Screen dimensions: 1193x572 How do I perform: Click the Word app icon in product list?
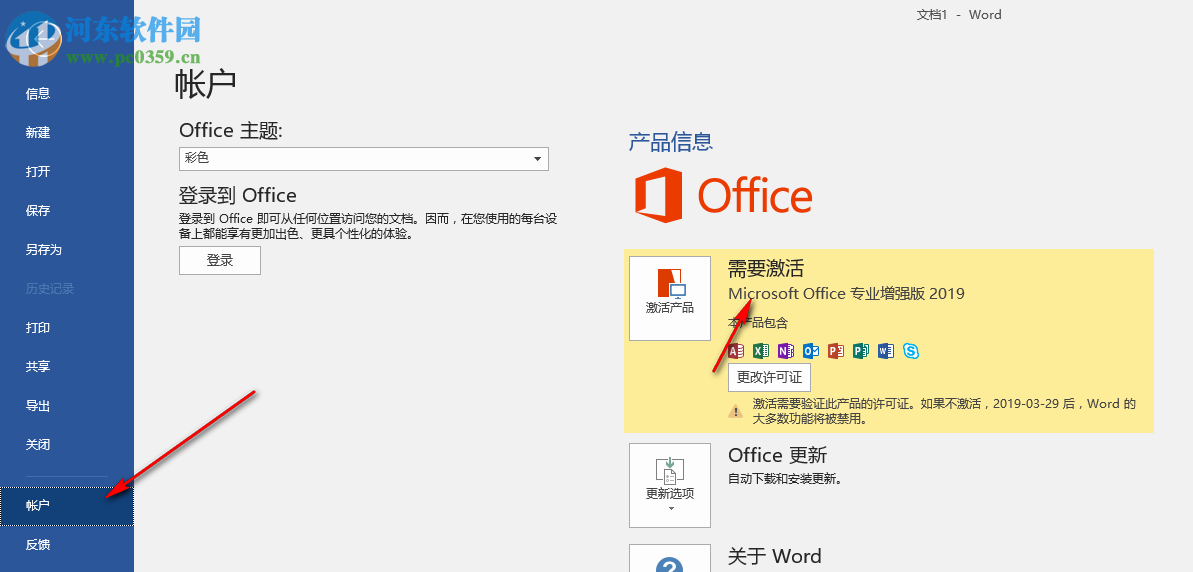886,351
